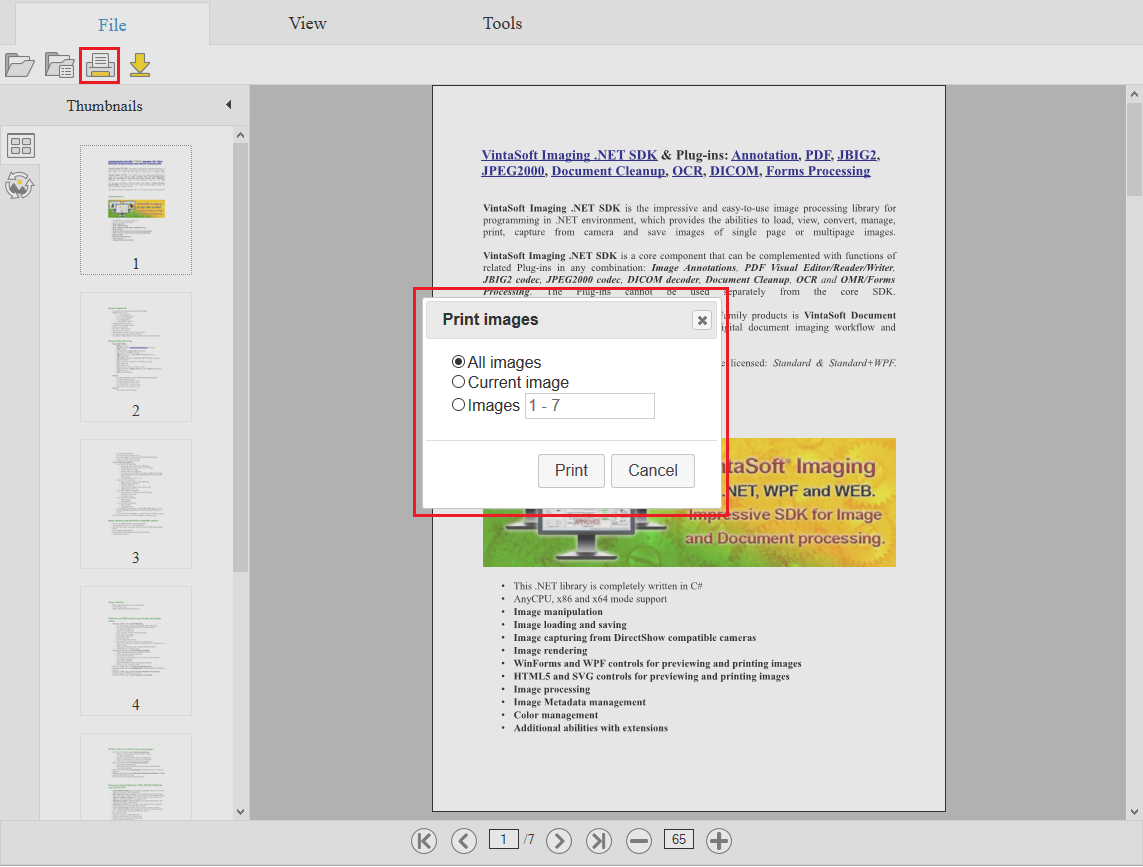Select the All images radio button
The image size is (1143, 867).
[458, 362]
